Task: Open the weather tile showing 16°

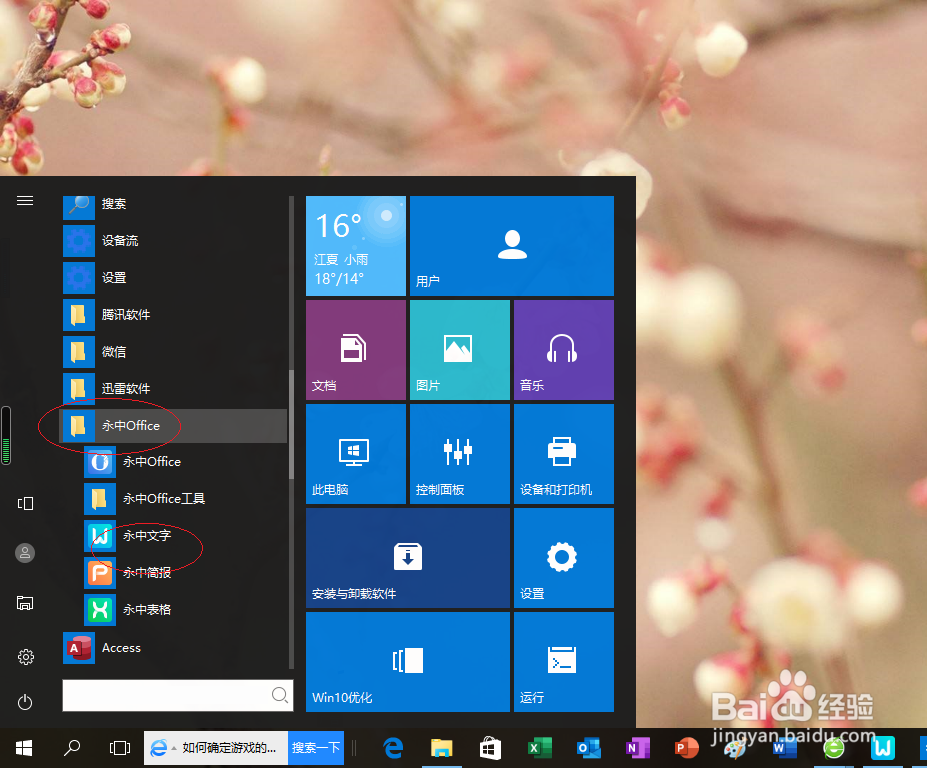Action: [356, 246]
